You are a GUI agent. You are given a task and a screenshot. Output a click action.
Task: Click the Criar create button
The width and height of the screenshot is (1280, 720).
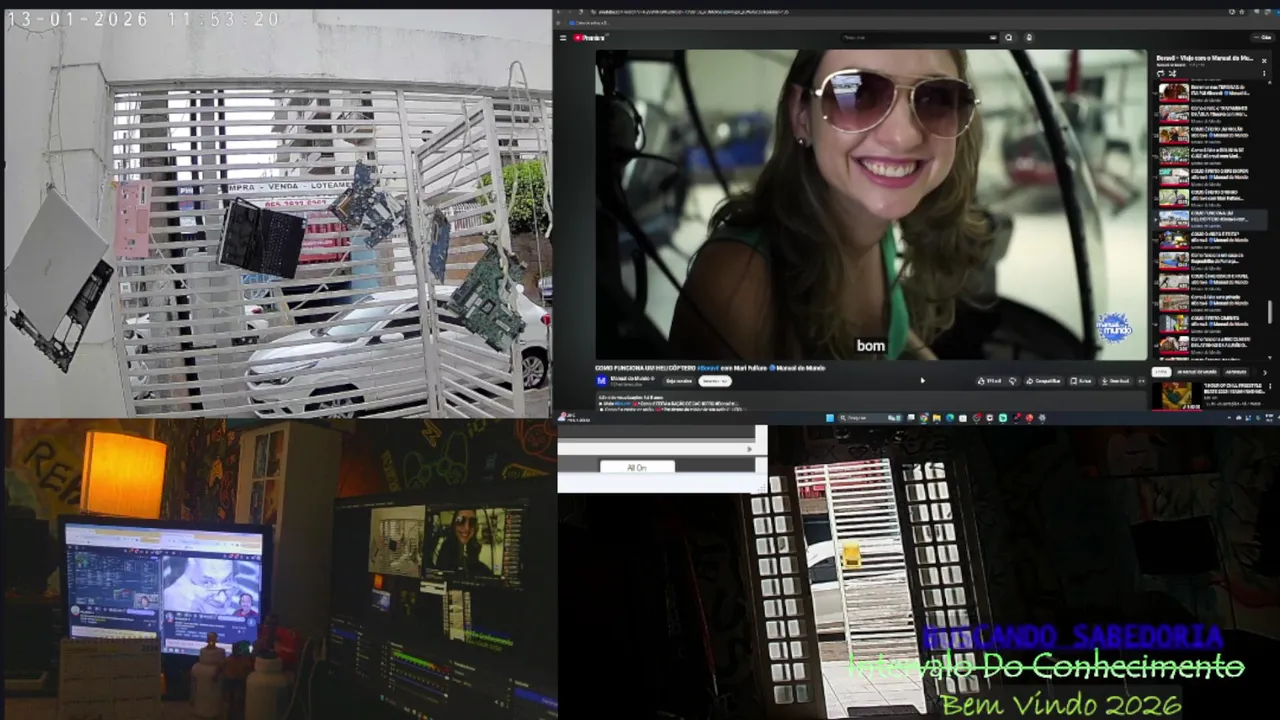[1261, 37]
